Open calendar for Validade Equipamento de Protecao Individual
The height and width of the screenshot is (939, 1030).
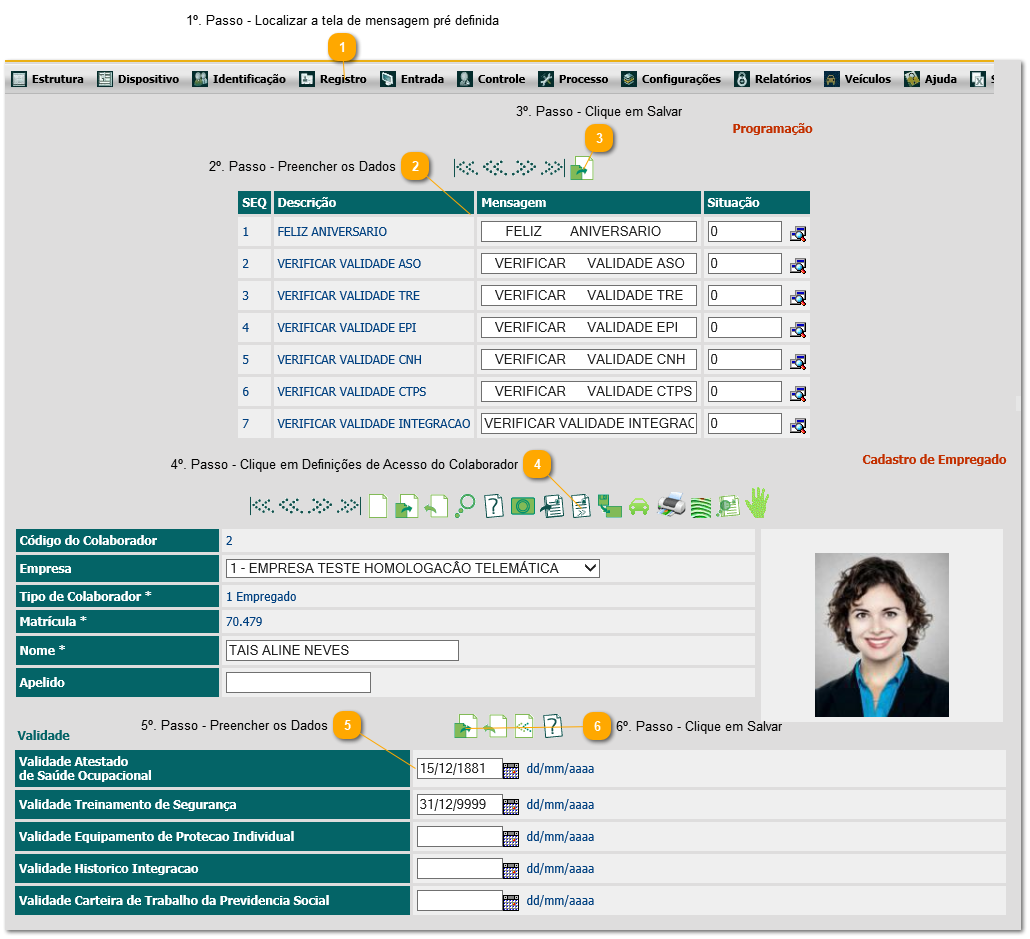510,838
